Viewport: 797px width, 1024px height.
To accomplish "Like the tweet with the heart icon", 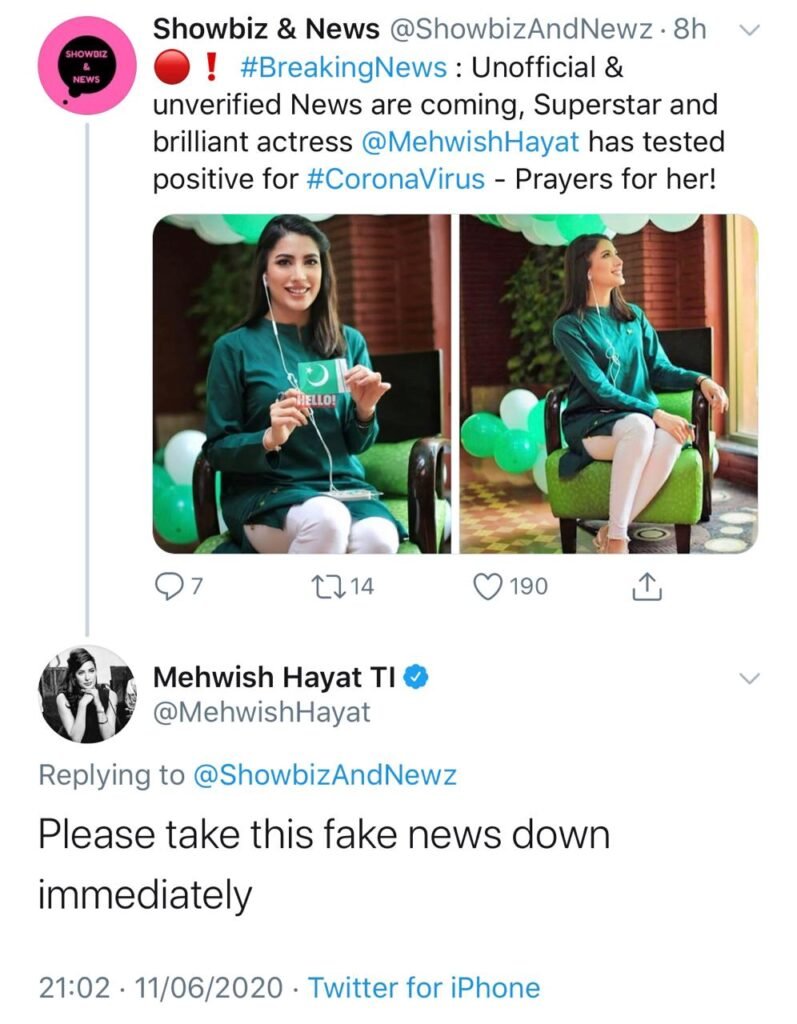I will pos(487,587).
